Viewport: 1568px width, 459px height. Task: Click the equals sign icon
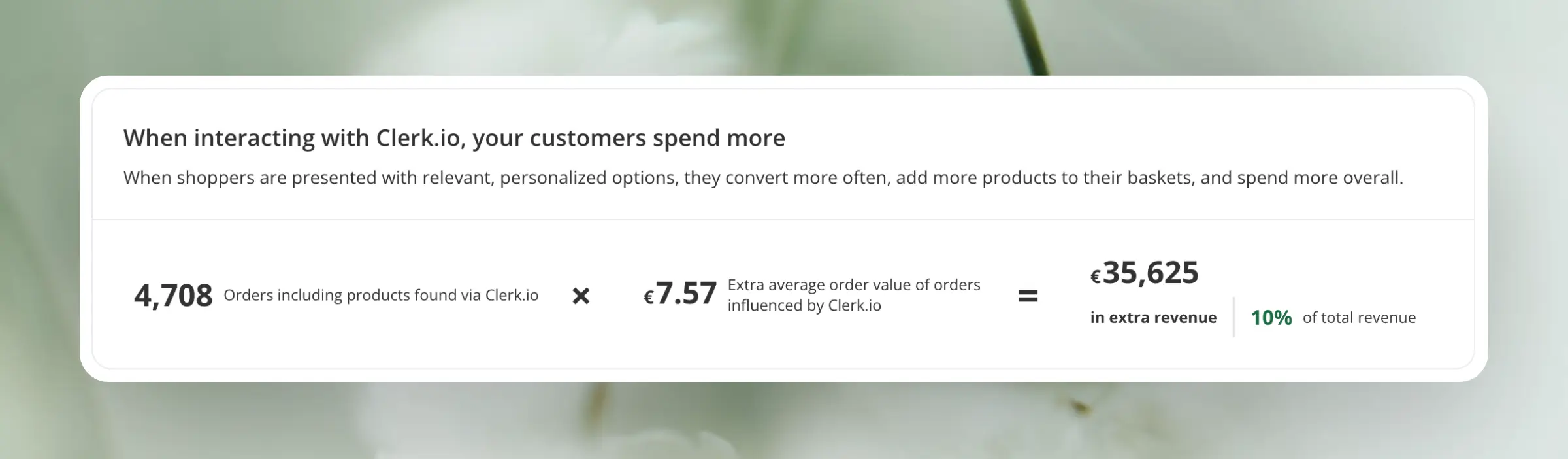[1028, 296]
